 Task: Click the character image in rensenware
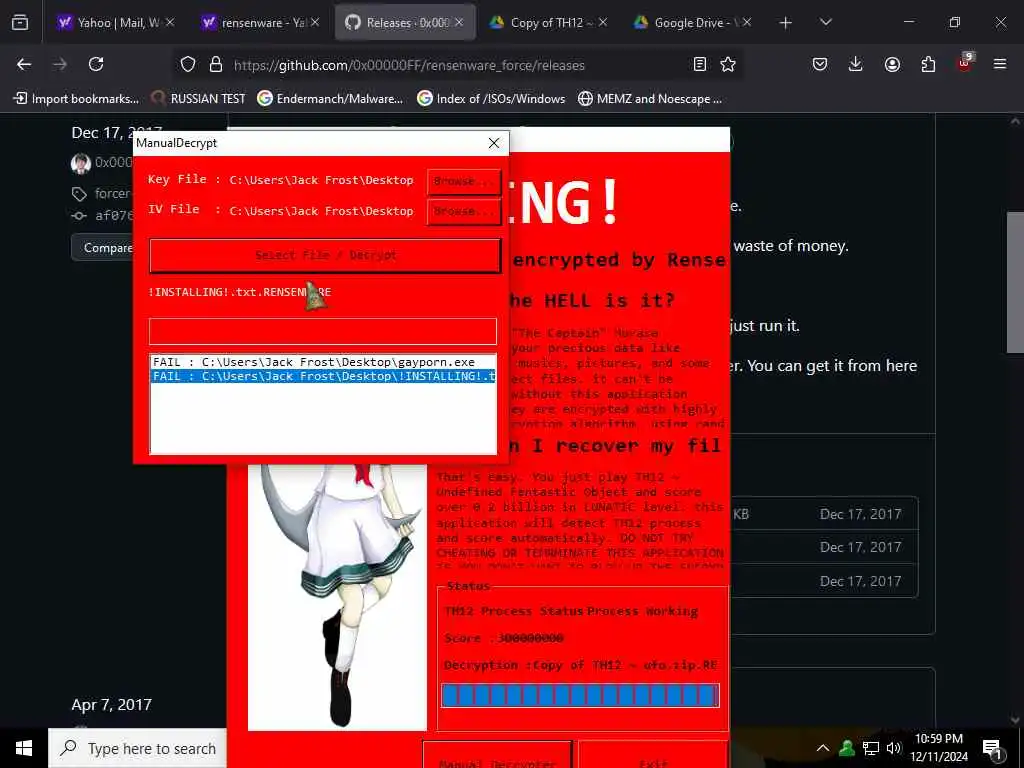338,596
